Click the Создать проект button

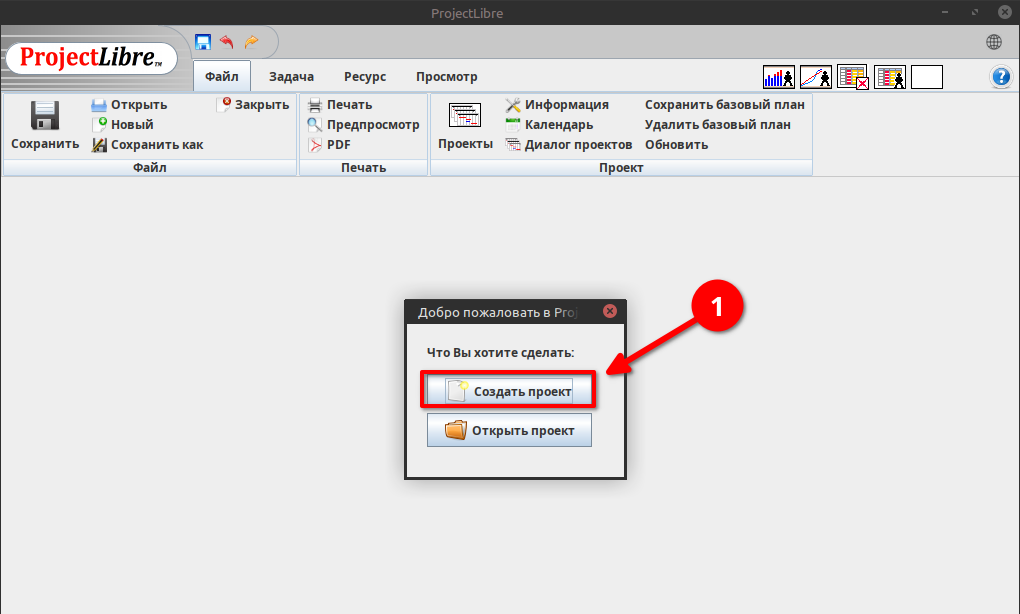[509, 391]
